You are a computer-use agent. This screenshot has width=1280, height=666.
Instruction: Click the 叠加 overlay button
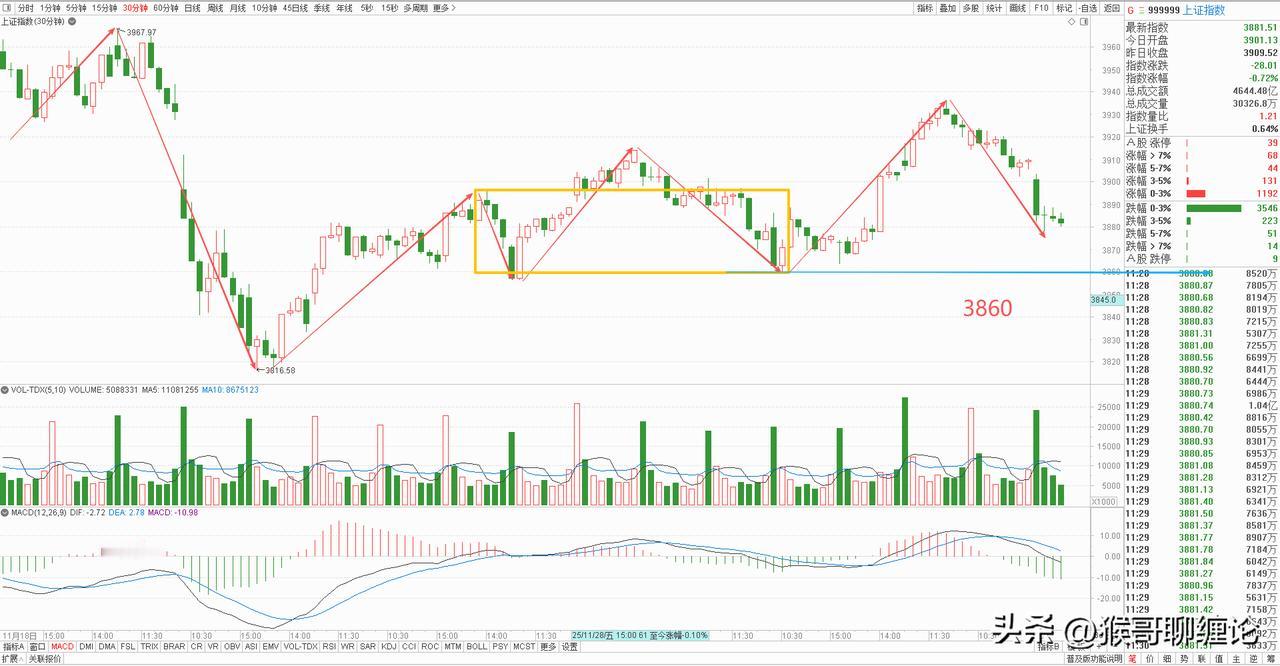tap(948, 8)
